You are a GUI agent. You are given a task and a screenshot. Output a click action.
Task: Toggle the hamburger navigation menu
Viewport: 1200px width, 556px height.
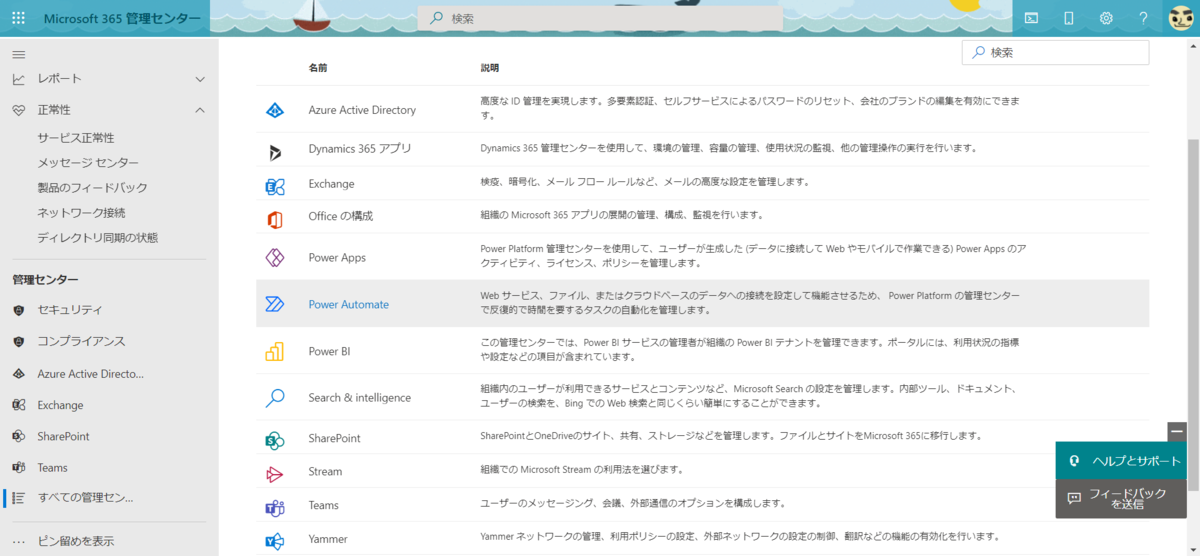tap(19, 54)
